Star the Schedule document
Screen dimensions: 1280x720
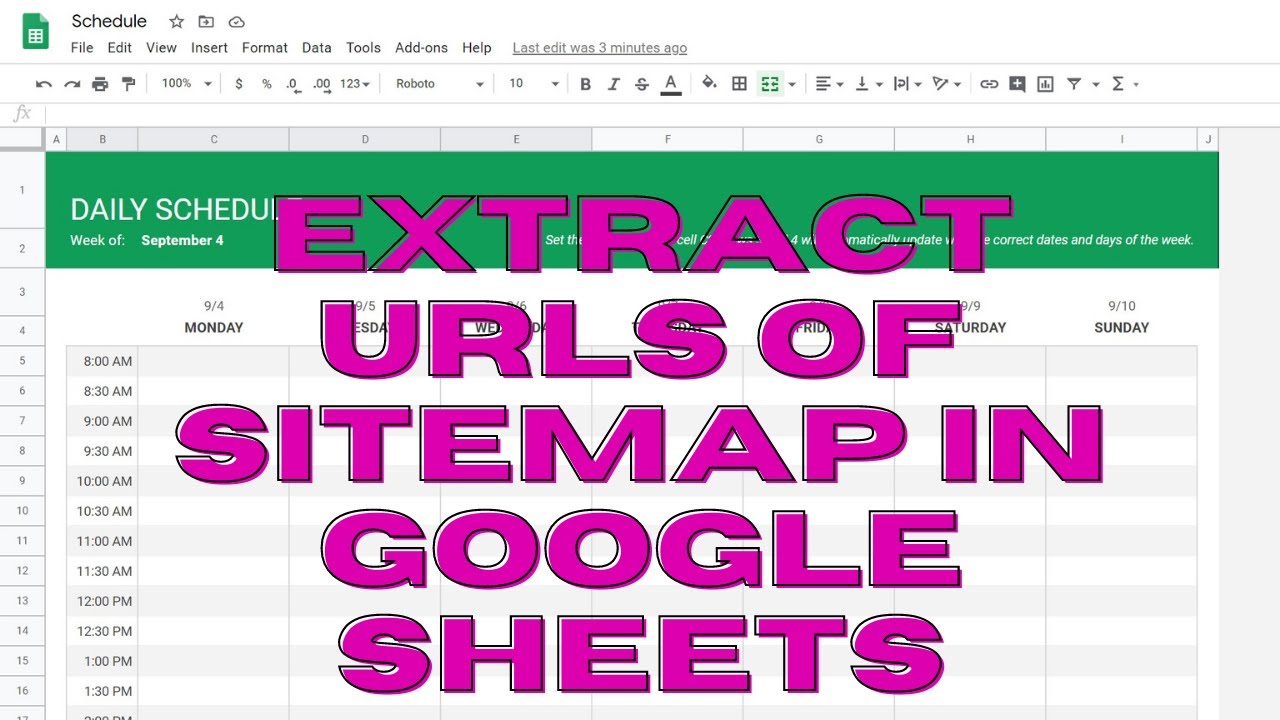click(176, 21)
